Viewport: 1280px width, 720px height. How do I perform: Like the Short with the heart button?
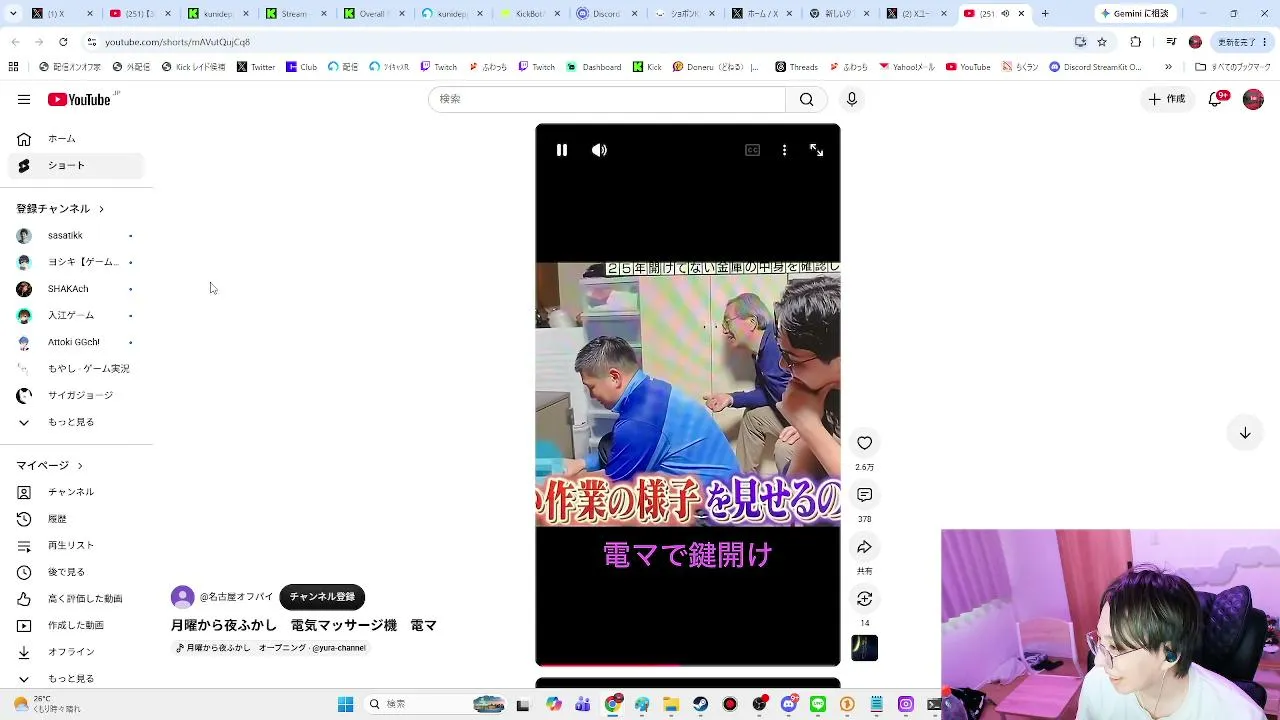[865, 443]
